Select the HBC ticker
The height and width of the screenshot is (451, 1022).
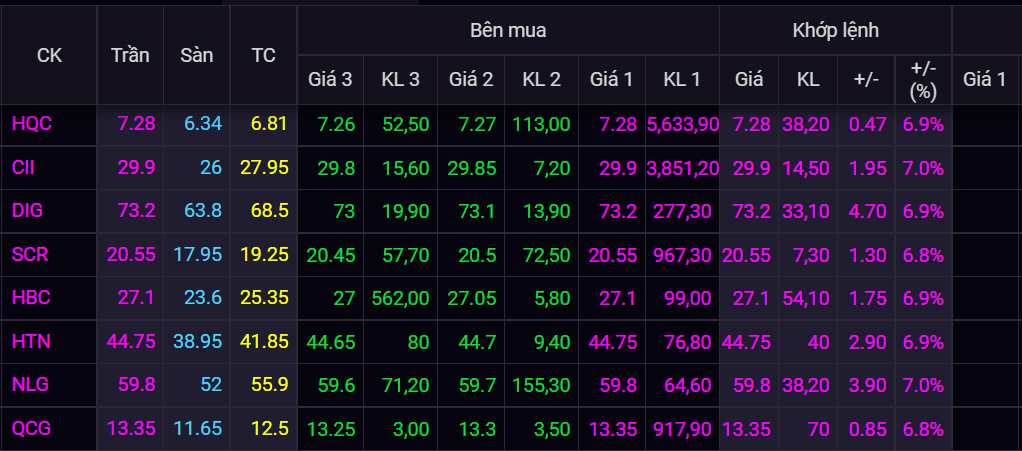click(x=31, y=298)
